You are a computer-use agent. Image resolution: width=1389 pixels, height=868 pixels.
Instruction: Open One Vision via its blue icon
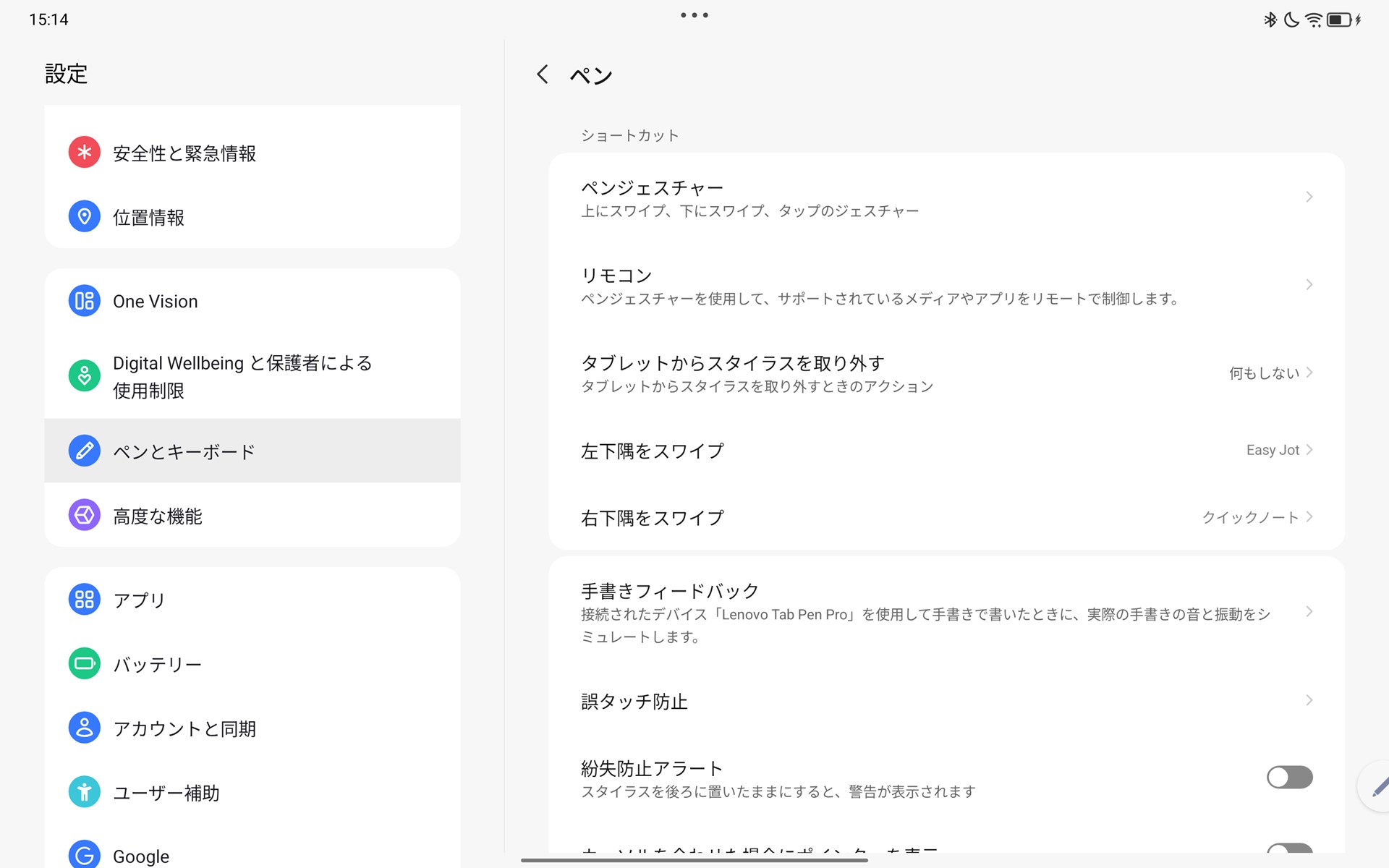point(84,301)
